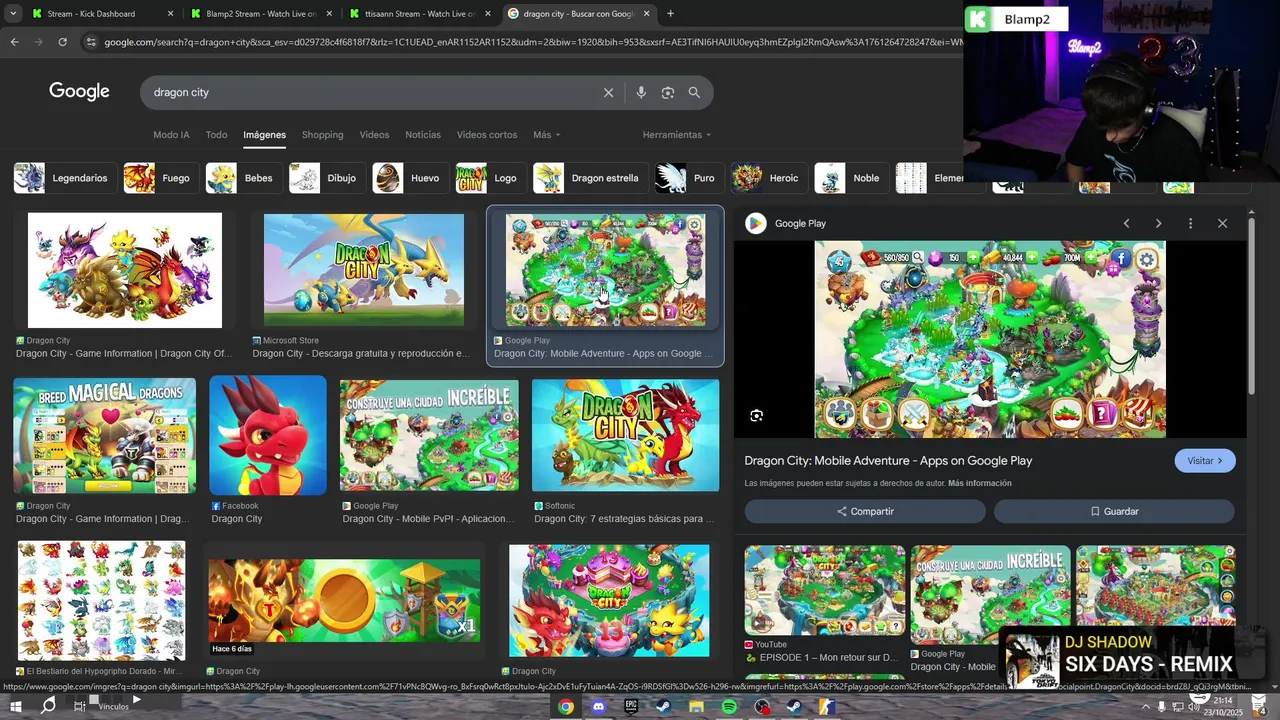Search within image using lens icon on preview
This screenshot has height=720, width=1280.
tap(756, 416)
